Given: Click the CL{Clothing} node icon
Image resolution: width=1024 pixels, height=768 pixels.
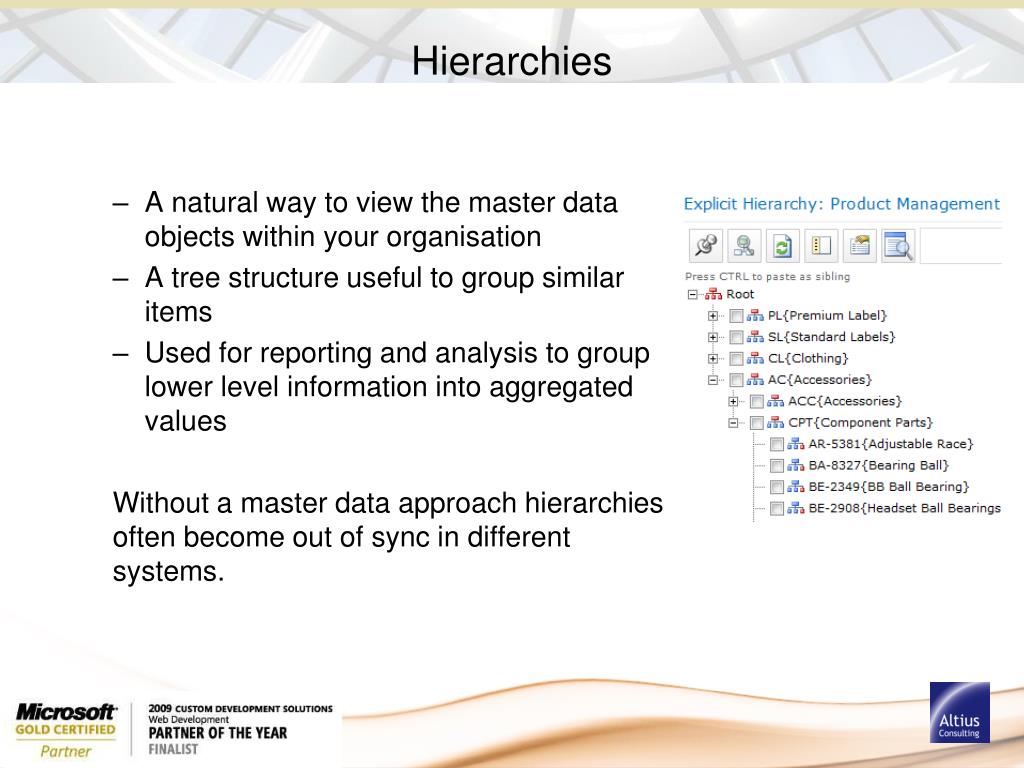Looking at the screenshot, I should click(755, 359).
